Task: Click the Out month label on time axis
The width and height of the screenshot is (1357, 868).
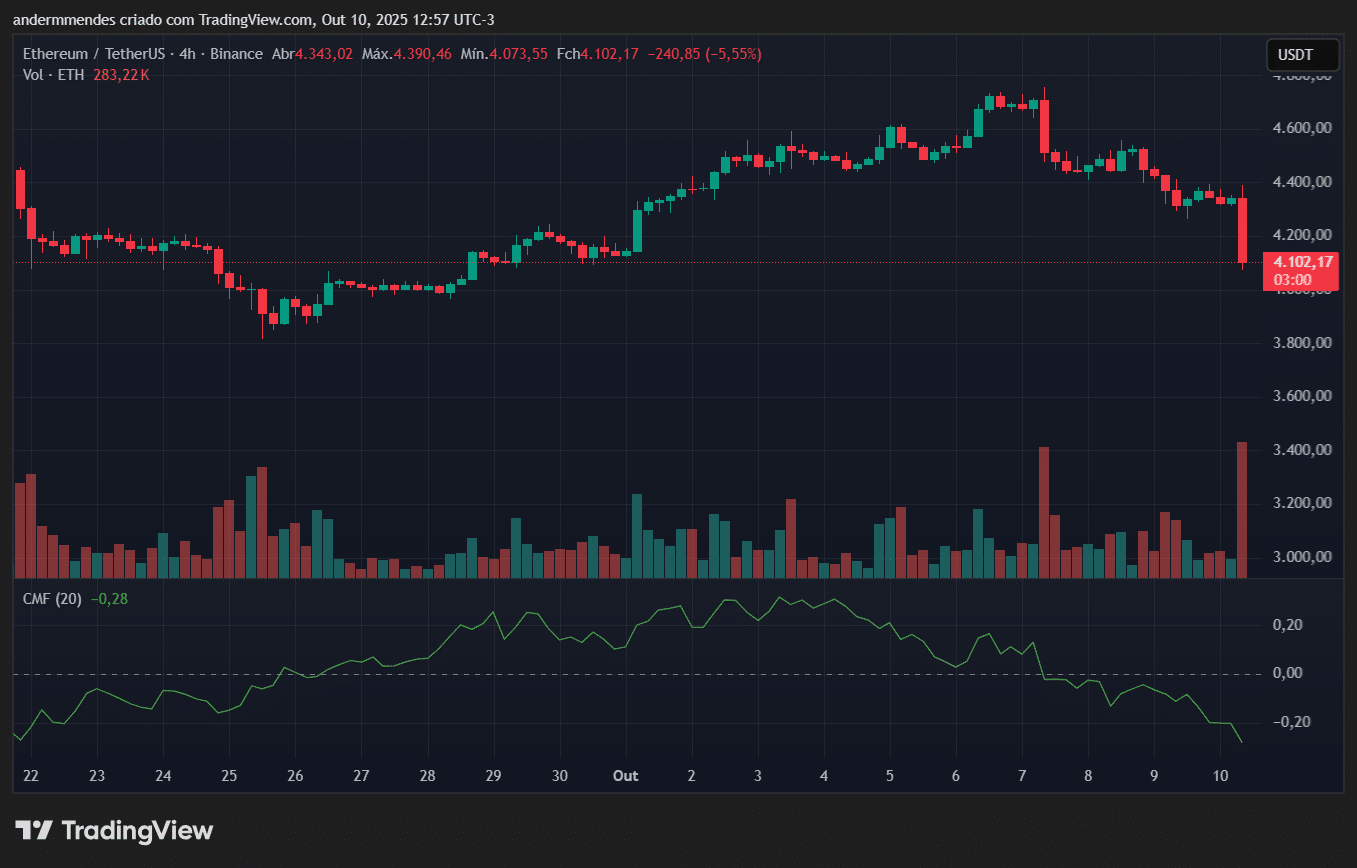Action: click(626, 776)
